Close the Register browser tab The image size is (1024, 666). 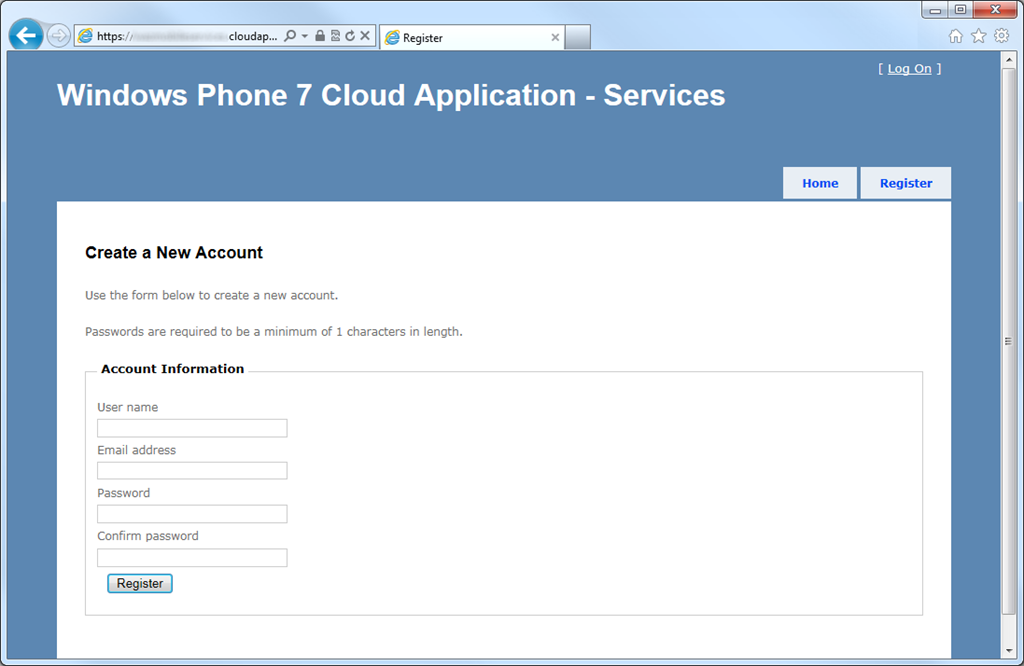click(555, 38)
